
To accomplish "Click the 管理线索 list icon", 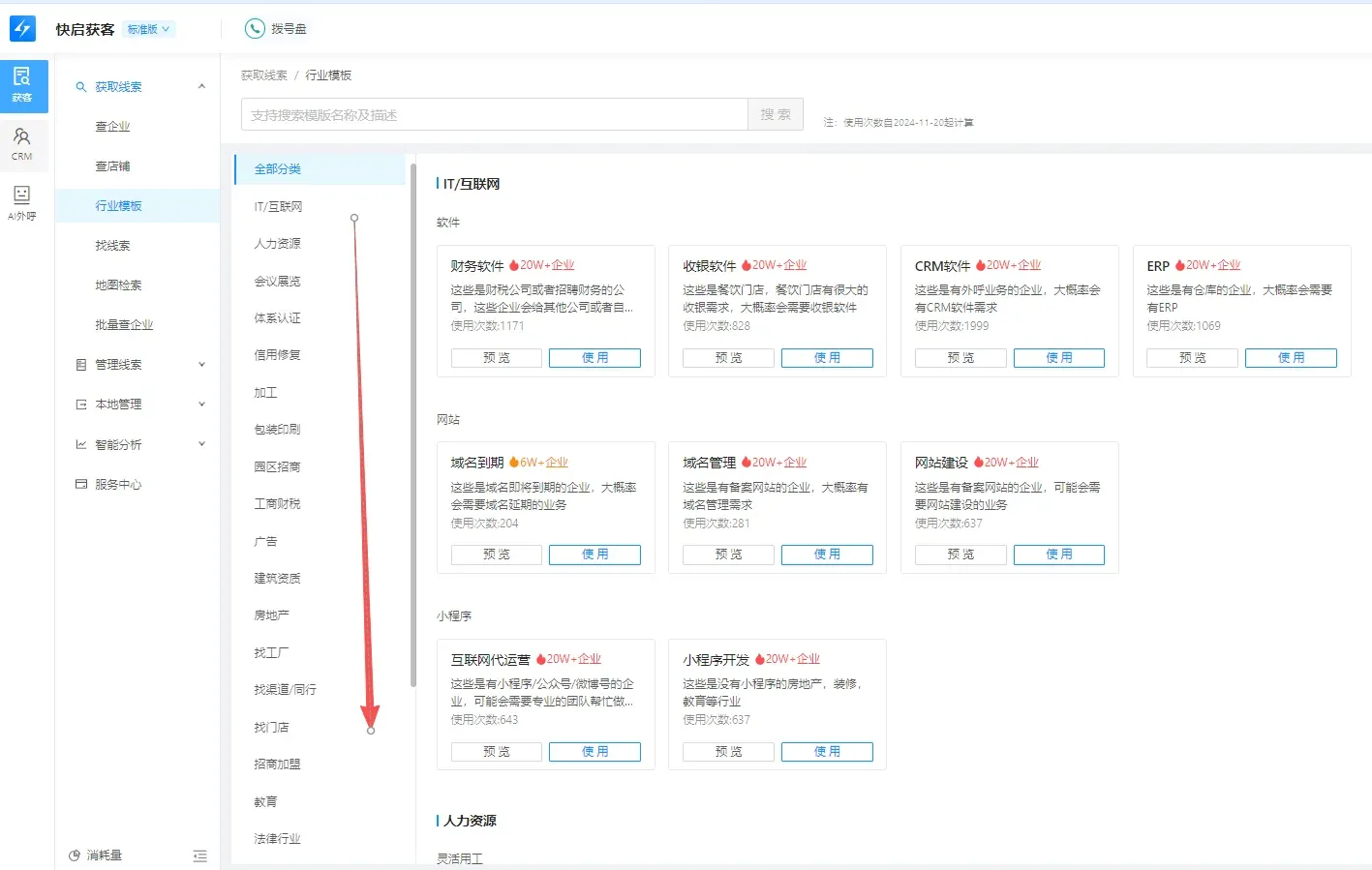I will (81, 365).
